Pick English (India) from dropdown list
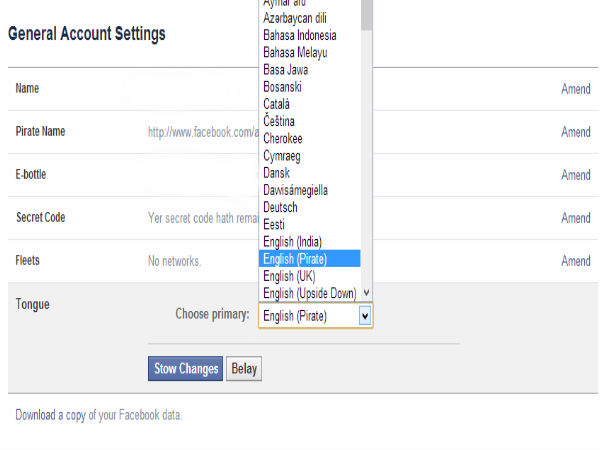The height and width of the screenshot is (450, 600). (293, 242)
